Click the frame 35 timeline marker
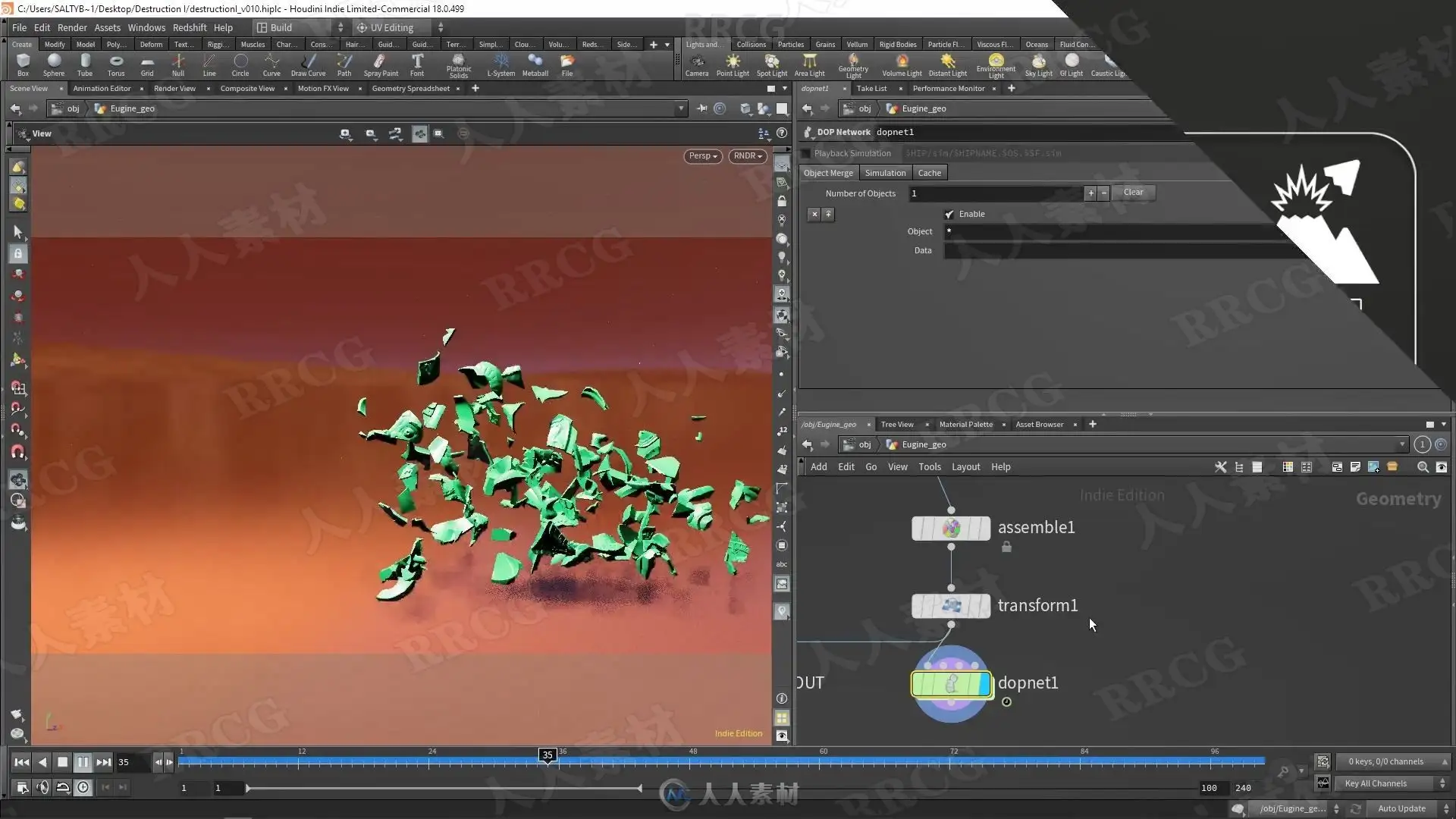 548,755
